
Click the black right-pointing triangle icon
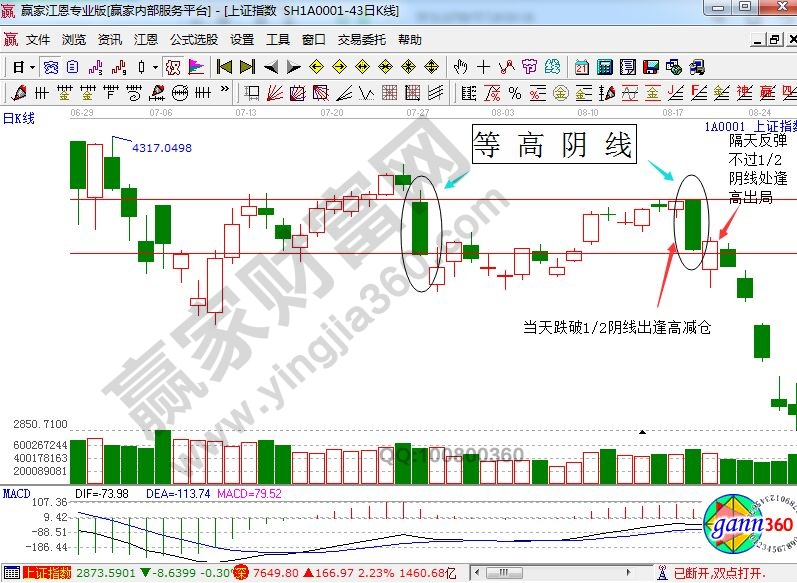coord(293,67)
